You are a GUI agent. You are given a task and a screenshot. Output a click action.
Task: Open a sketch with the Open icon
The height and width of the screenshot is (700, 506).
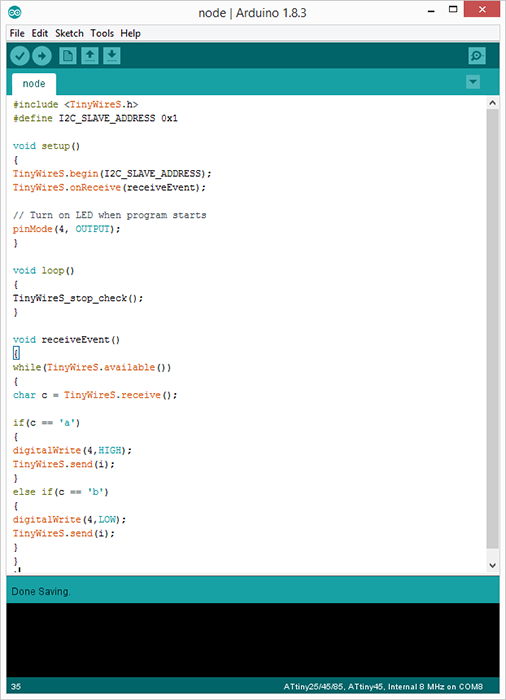90,56
